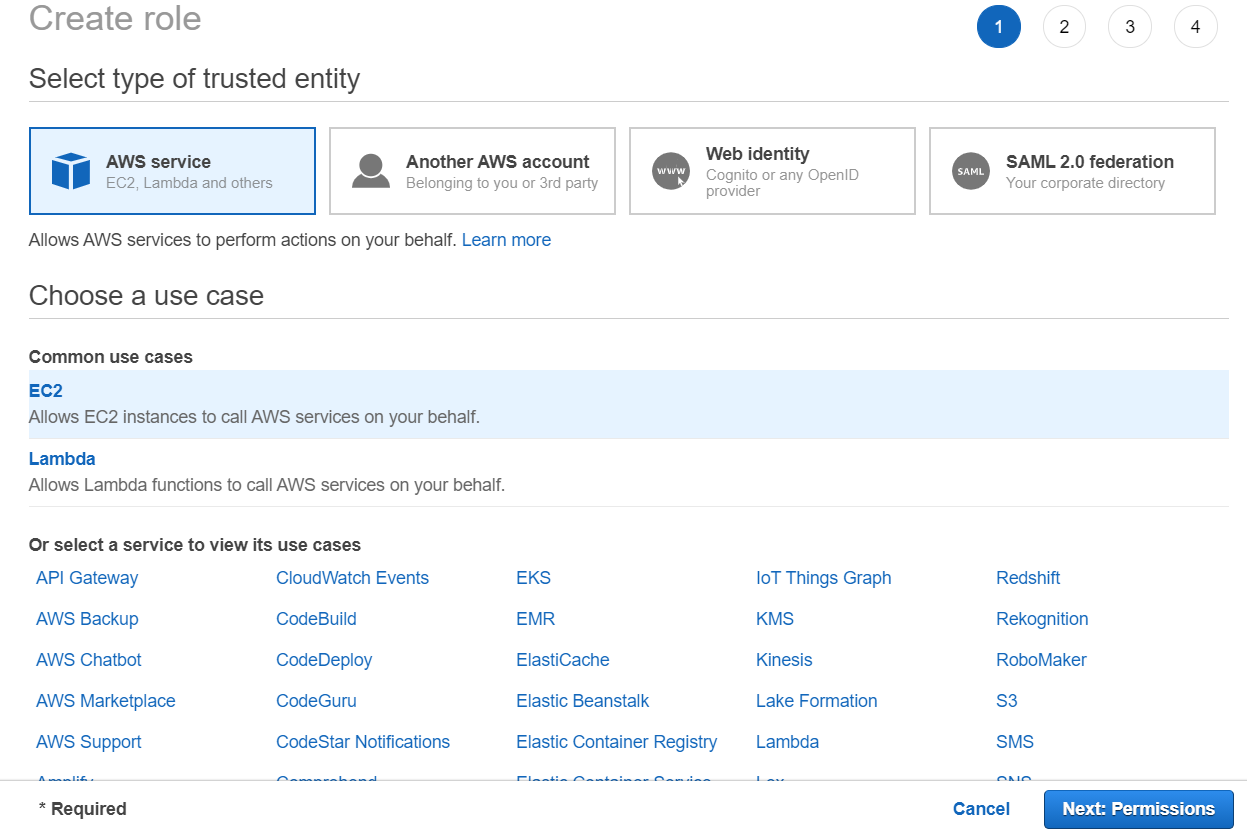Choose API Gateway service

point(87,578)
